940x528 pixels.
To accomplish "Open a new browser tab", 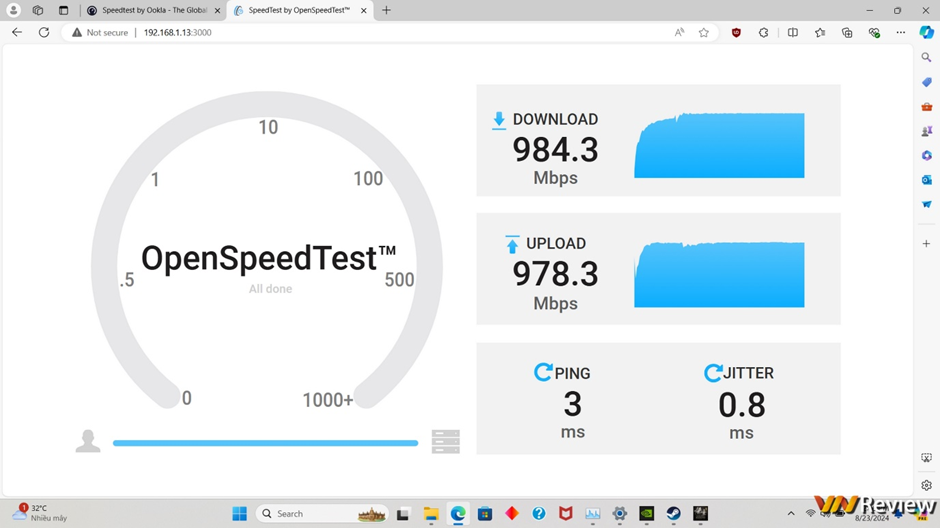I will tap(387, 10).
